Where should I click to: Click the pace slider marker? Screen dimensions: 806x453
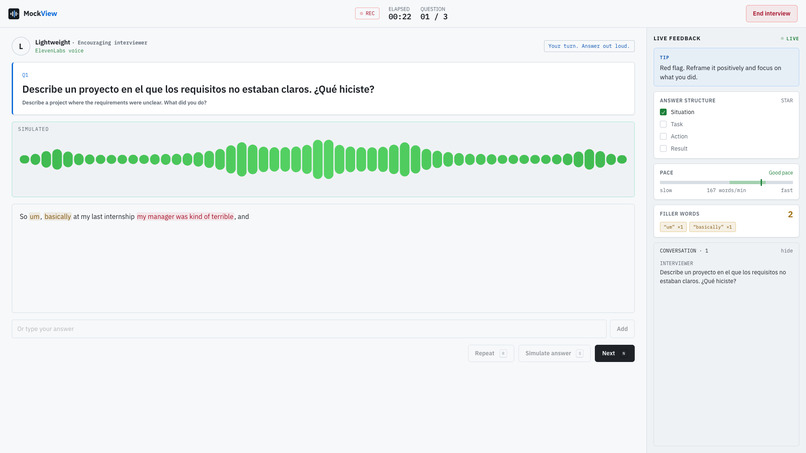click(x=761, y=183)
